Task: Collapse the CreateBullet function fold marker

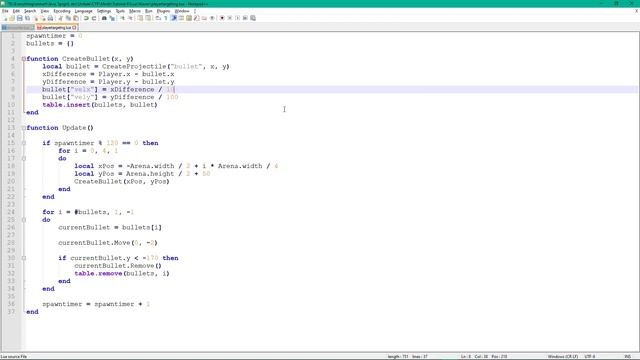Action: pyautogui.click(x=24, y=59)
